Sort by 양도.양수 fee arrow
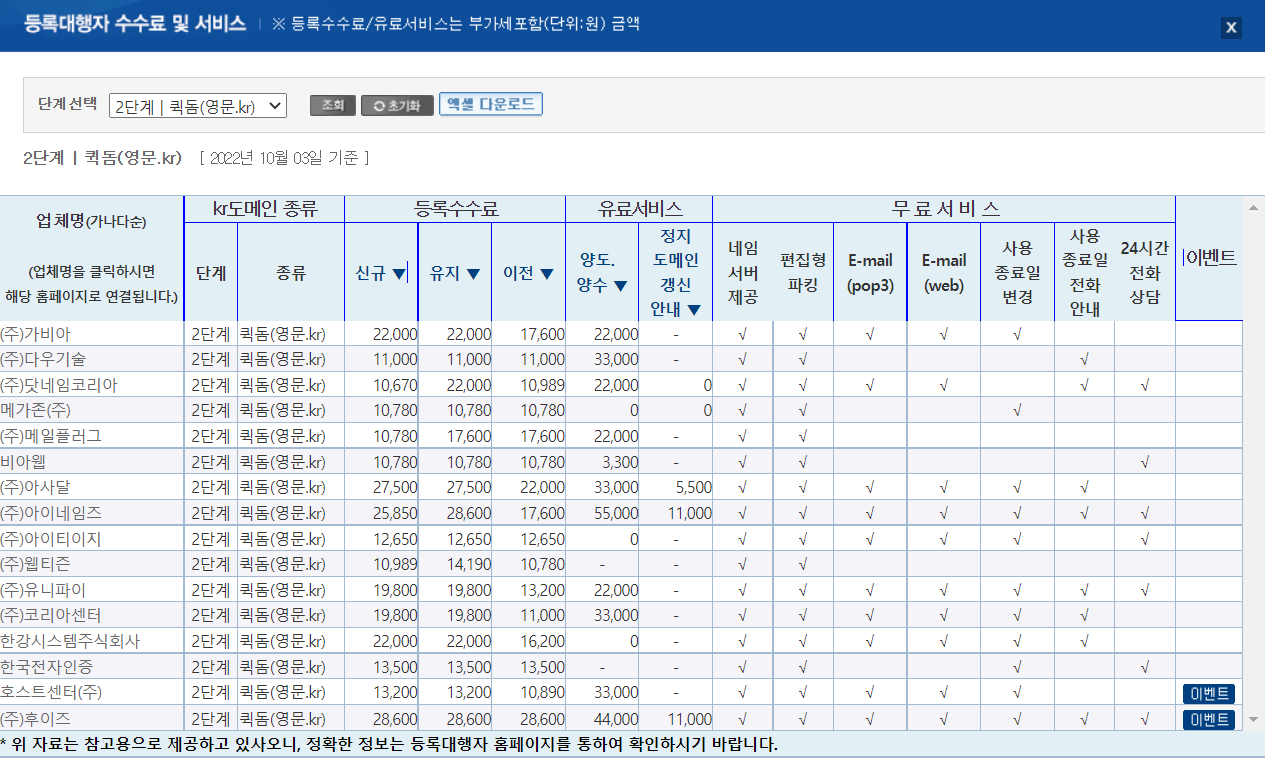The image size is (1265, 758). (620, 286)
